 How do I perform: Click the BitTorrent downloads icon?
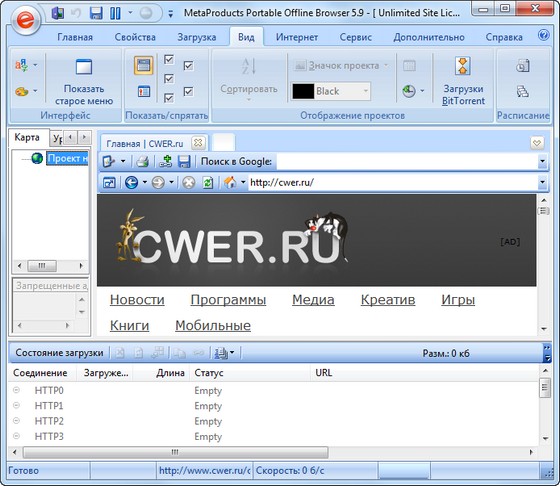pos(462,66)
